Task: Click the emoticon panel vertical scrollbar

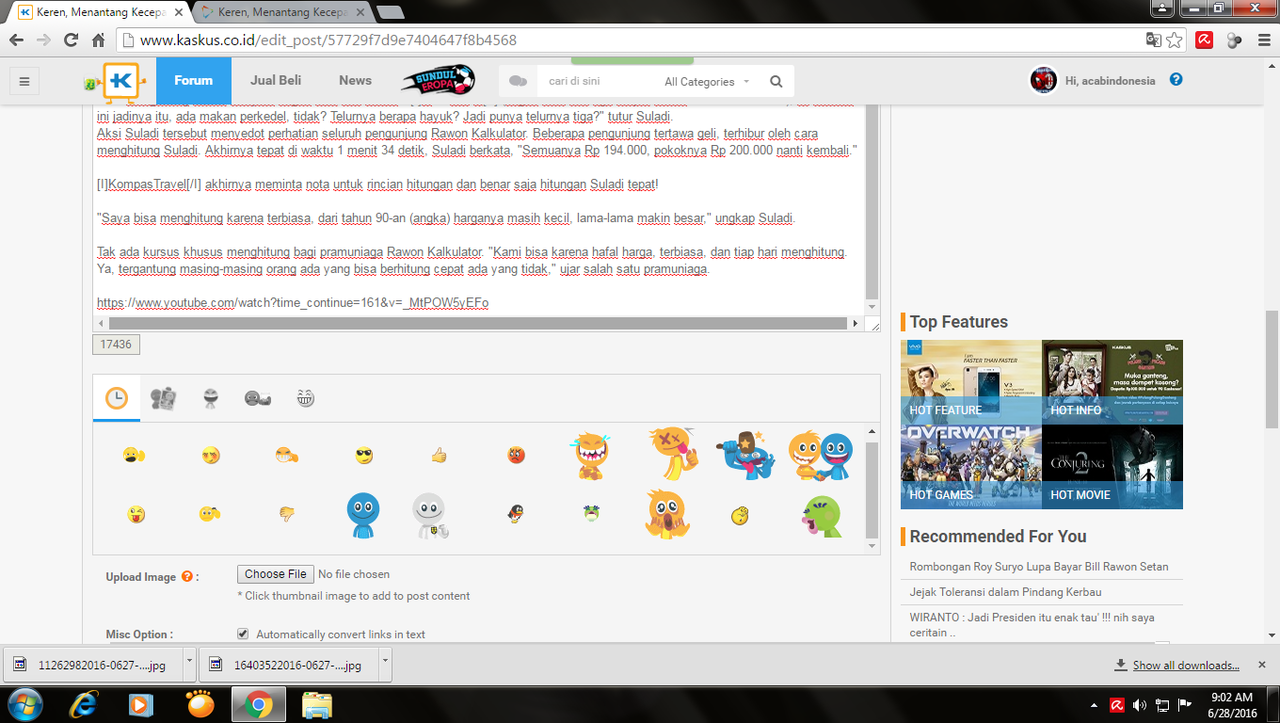Action: tap(873, 489)
